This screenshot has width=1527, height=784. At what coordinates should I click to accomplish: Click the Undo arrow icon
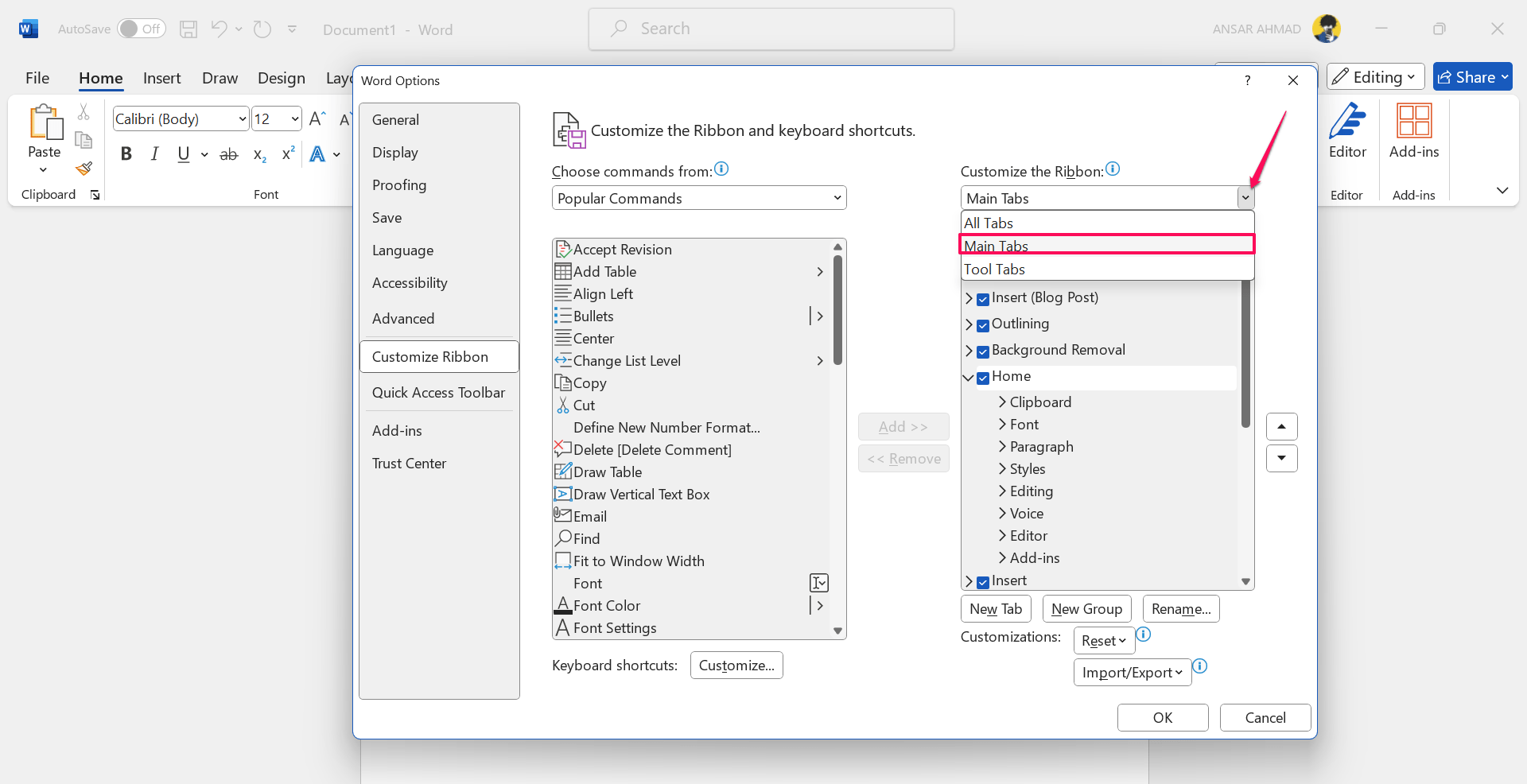pyautogui.click(x=220, y=29)
